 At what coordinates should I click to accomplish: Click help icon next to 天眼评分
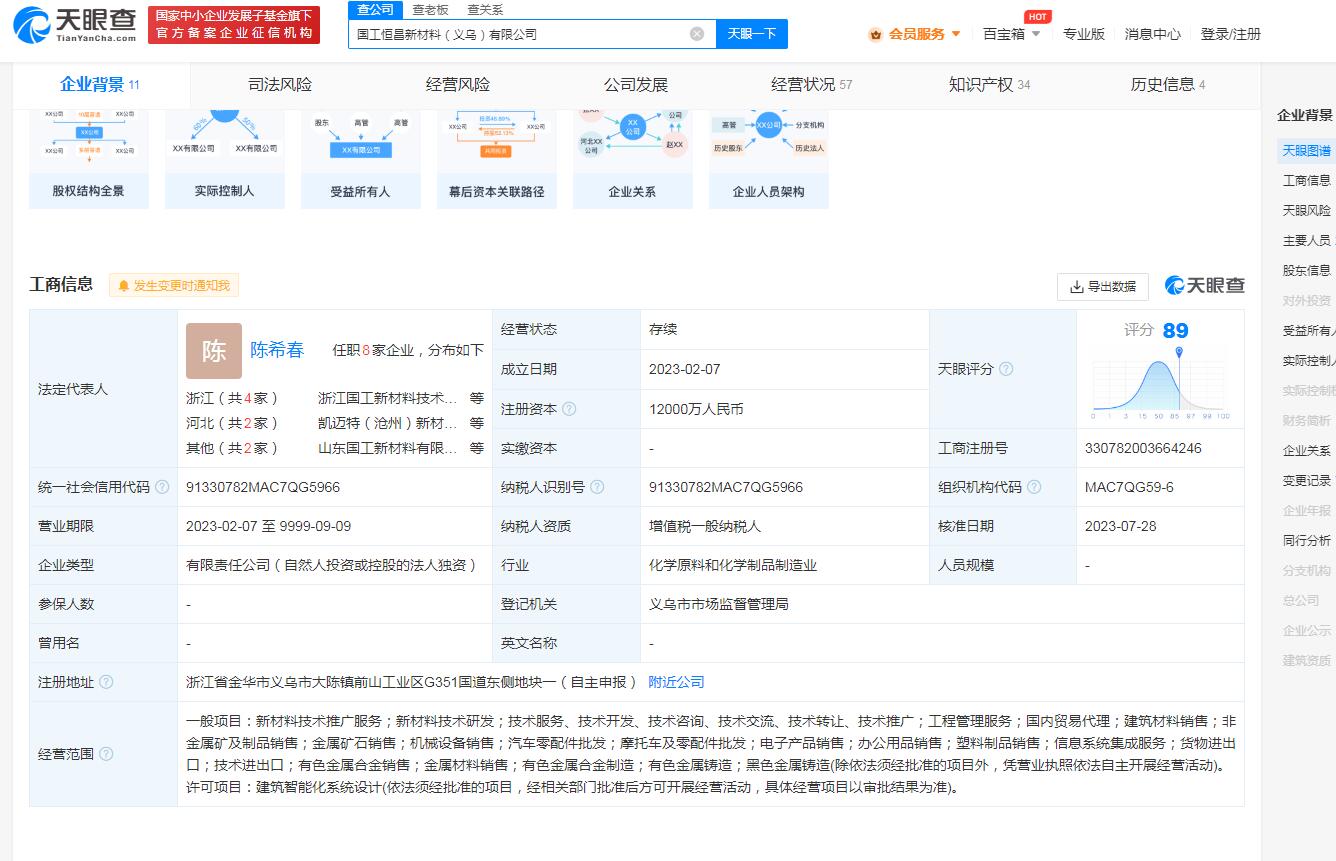(1006, 369)
